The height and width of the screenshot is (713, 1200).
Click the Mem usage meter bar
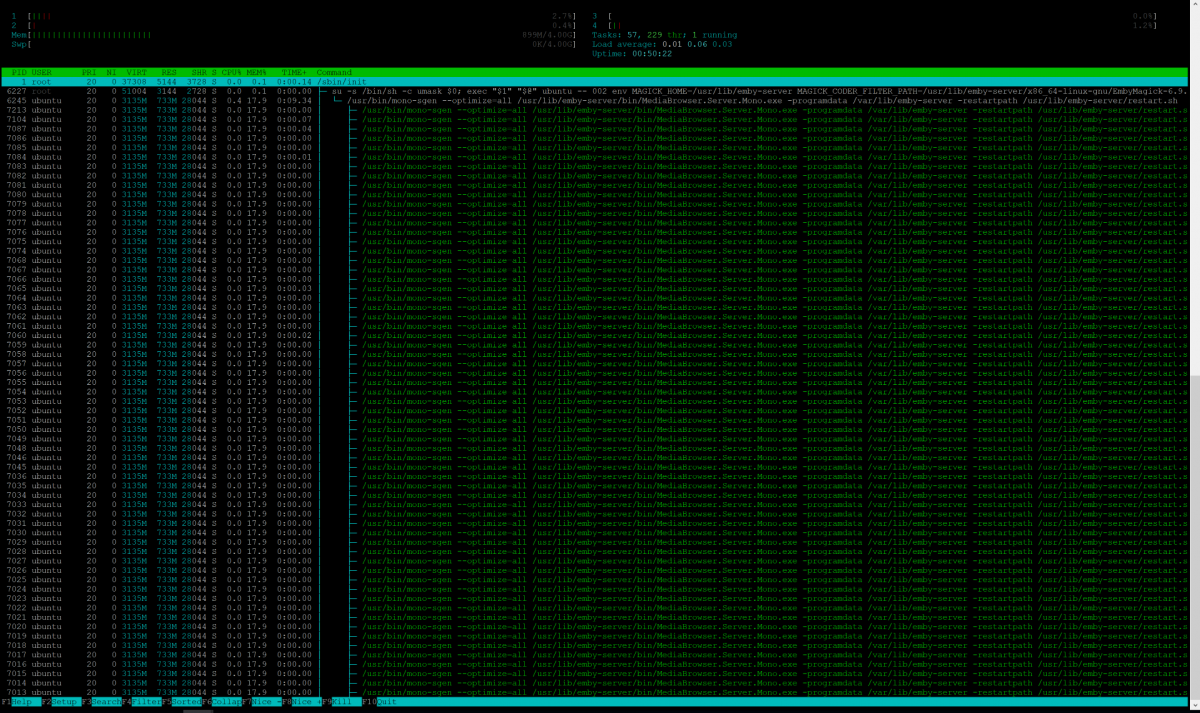tap(294, 35)
